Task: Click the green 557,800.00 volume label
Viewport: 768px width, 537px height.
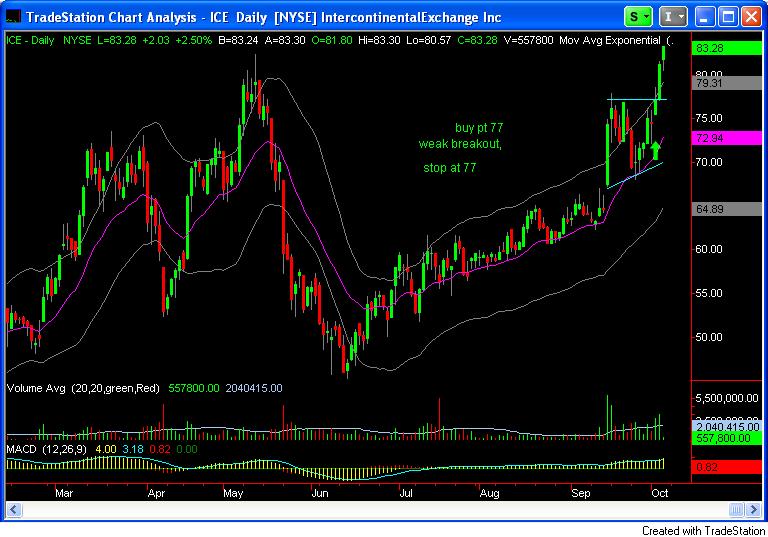Action: (726, 439)
